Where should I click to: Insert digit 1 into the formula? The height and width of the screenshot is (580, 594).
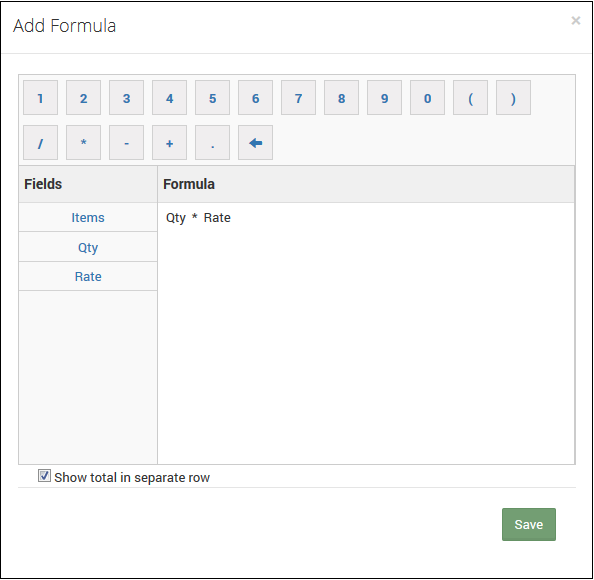pos(41,98)
